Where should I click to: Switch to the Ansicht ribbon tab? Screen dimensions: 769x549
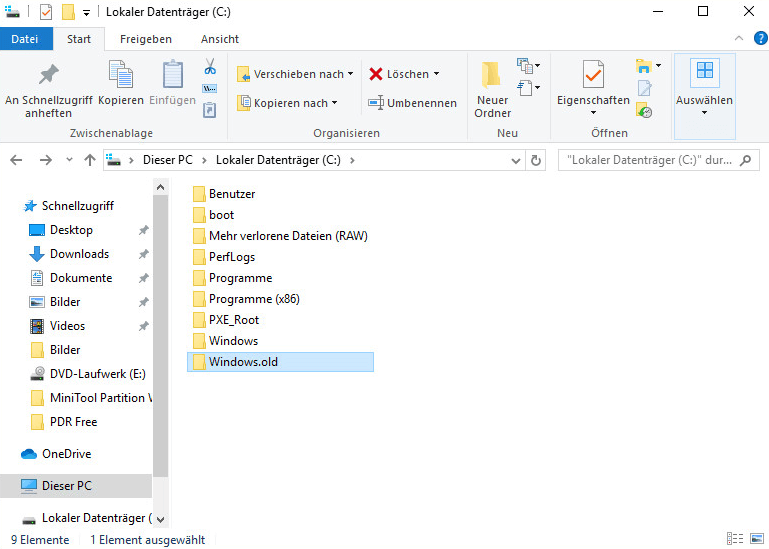pyautogui.click(x=219, y=39)
